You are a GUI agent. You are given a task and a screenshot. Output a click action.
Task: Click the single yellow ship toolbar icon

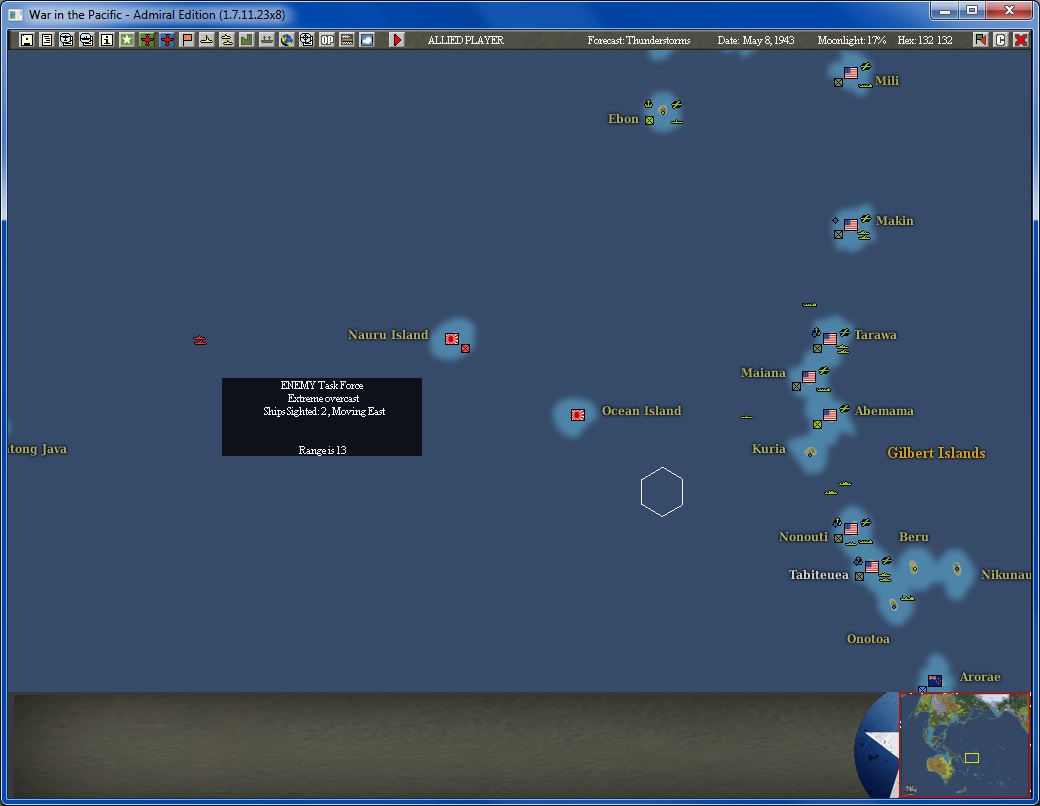tap(206, 40)
